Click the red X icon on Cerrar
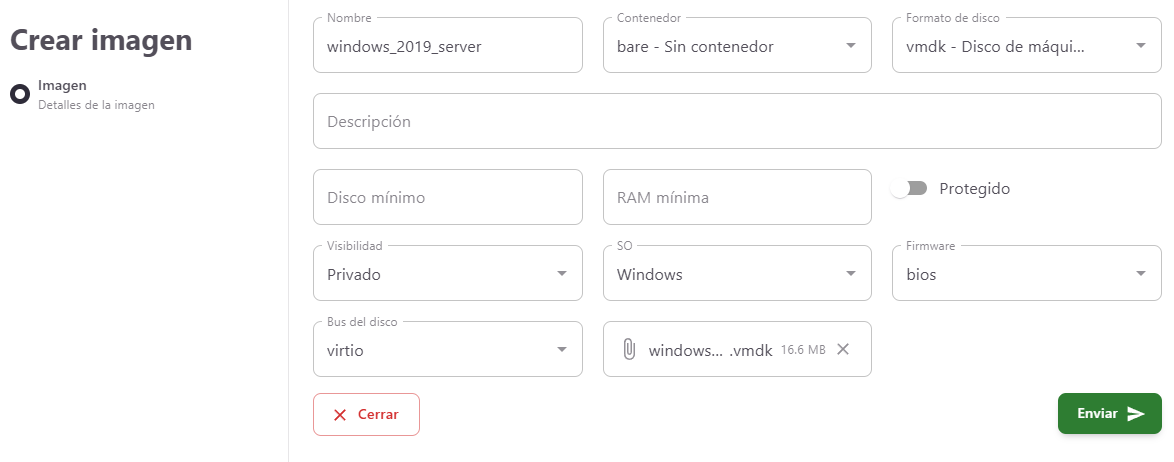 (340, 415)
